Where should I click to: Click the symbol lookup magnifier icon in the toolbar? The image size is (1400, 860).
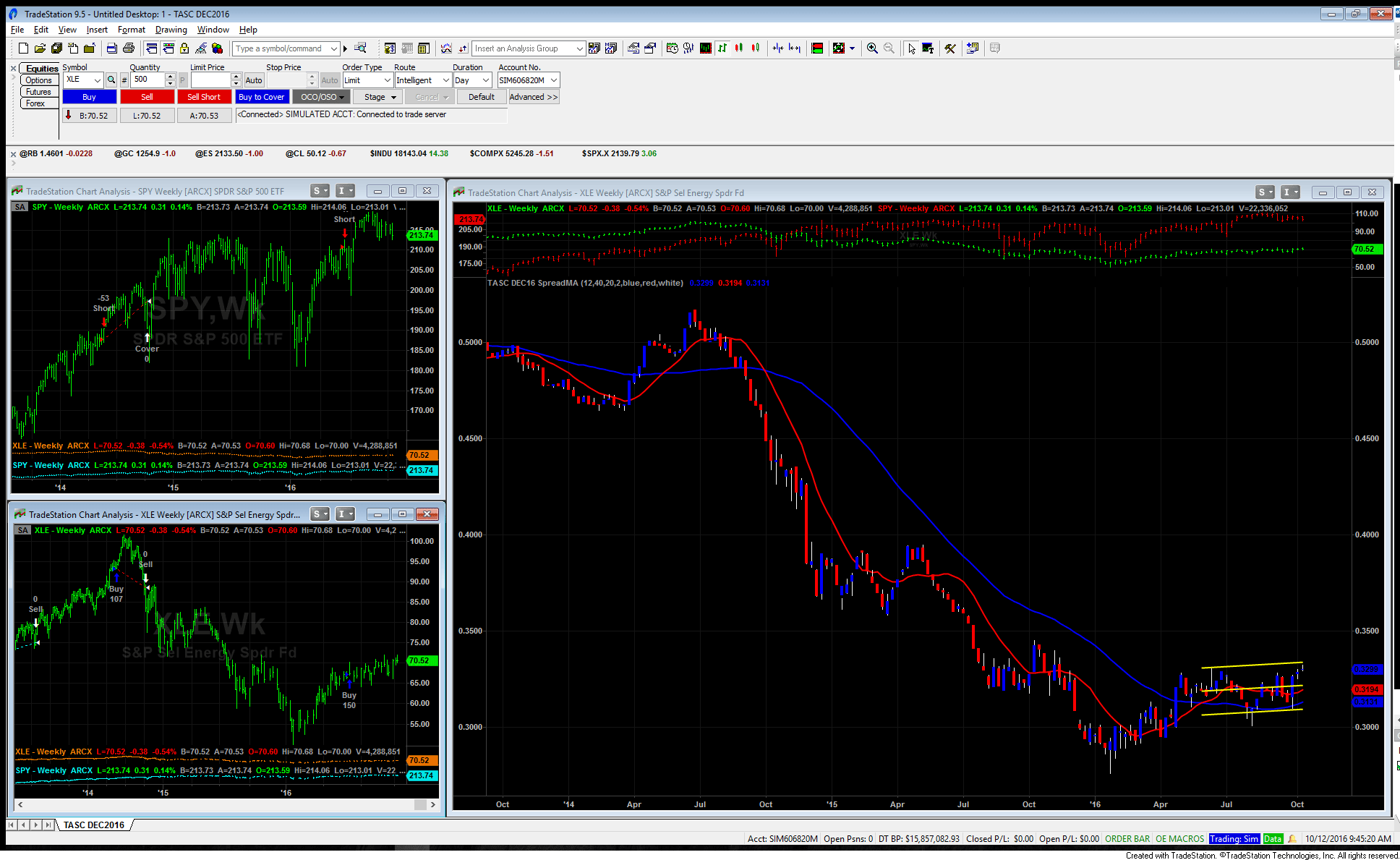click(x=360, y=48)
